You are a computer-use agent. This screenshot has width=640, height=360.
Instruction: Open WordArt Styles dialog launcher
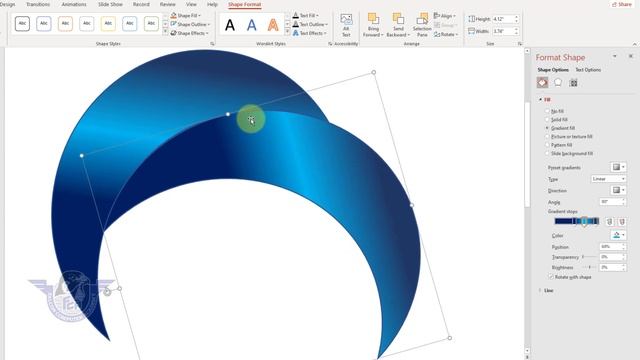330,44
